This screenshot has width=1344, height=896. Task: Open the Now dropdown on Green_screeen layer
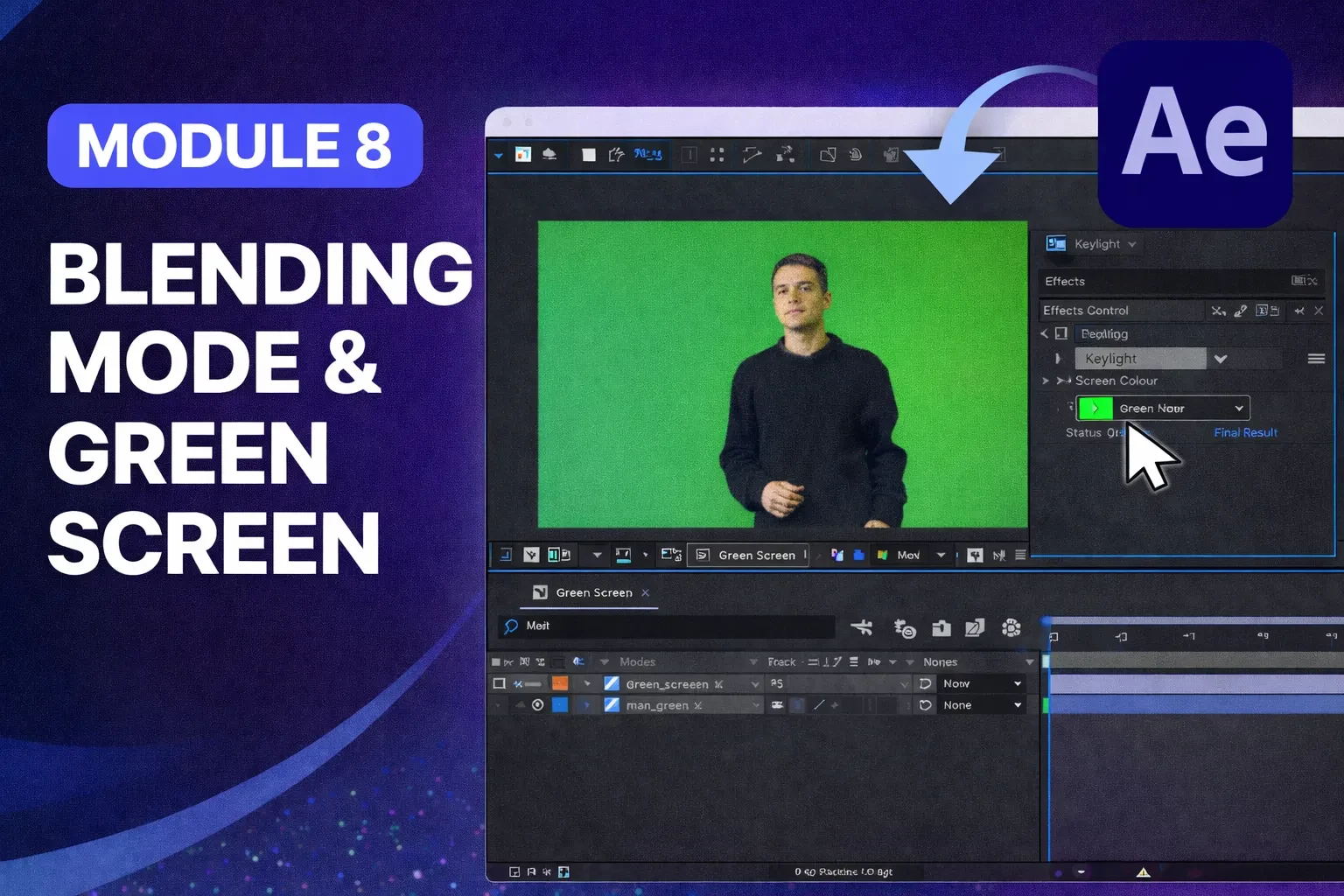[x=982, y=683]
